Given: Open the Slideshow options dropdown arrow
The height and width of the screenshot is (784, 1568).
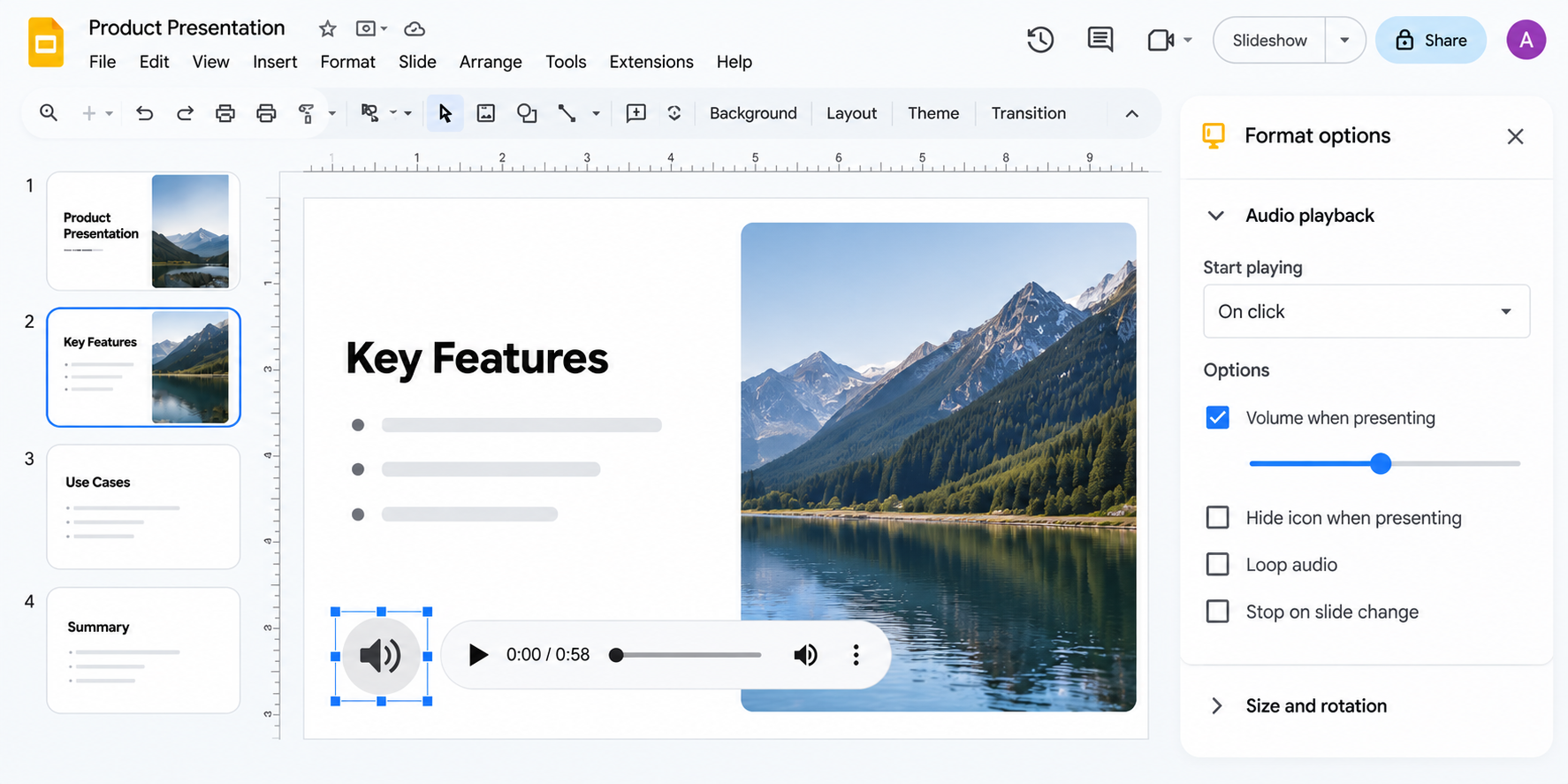Looking at the screenshot, I should 1344,40.
